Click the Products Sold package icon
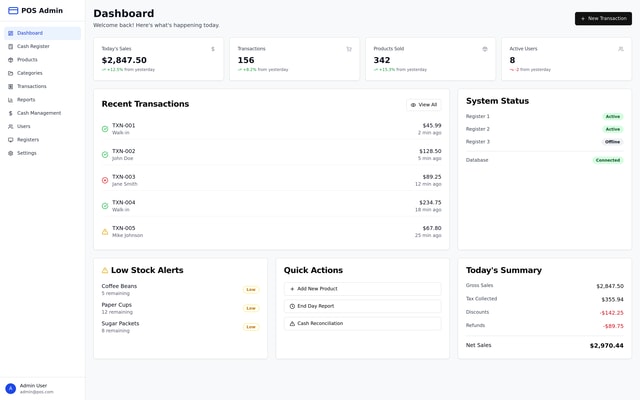This screenshot has height=400, width=640. [x=485, y=48]
